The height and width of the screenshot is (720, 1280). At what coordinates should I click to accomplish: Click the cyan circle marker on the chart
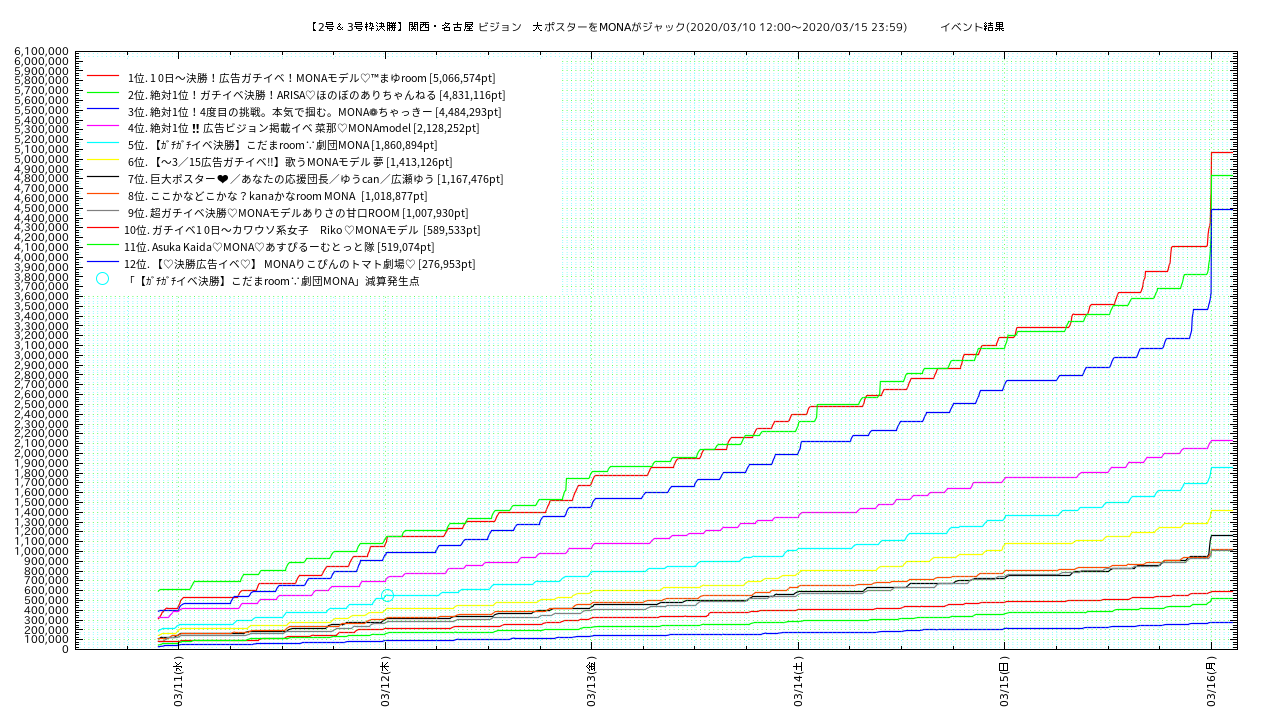click(x=387, y=596)
